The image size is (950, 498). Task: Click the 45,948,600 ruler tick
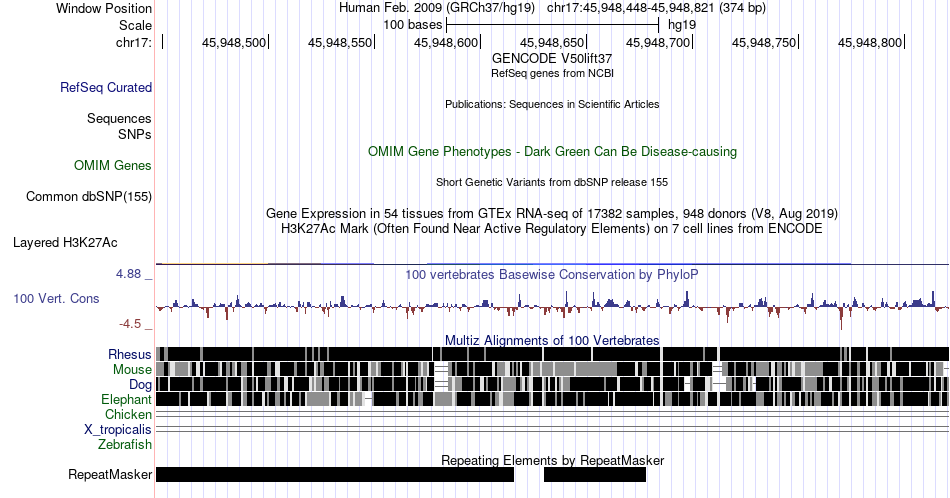(x=447, y=42)
